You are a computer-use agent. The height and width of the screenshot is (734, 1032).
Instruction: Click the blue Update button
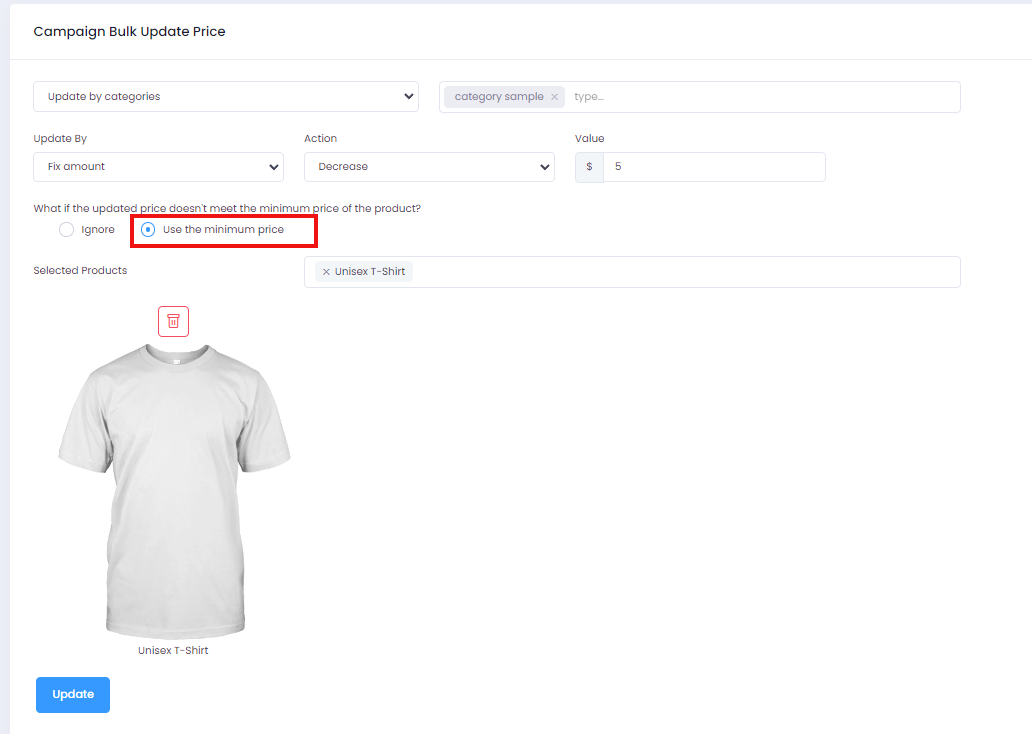(x=73, y=695)
